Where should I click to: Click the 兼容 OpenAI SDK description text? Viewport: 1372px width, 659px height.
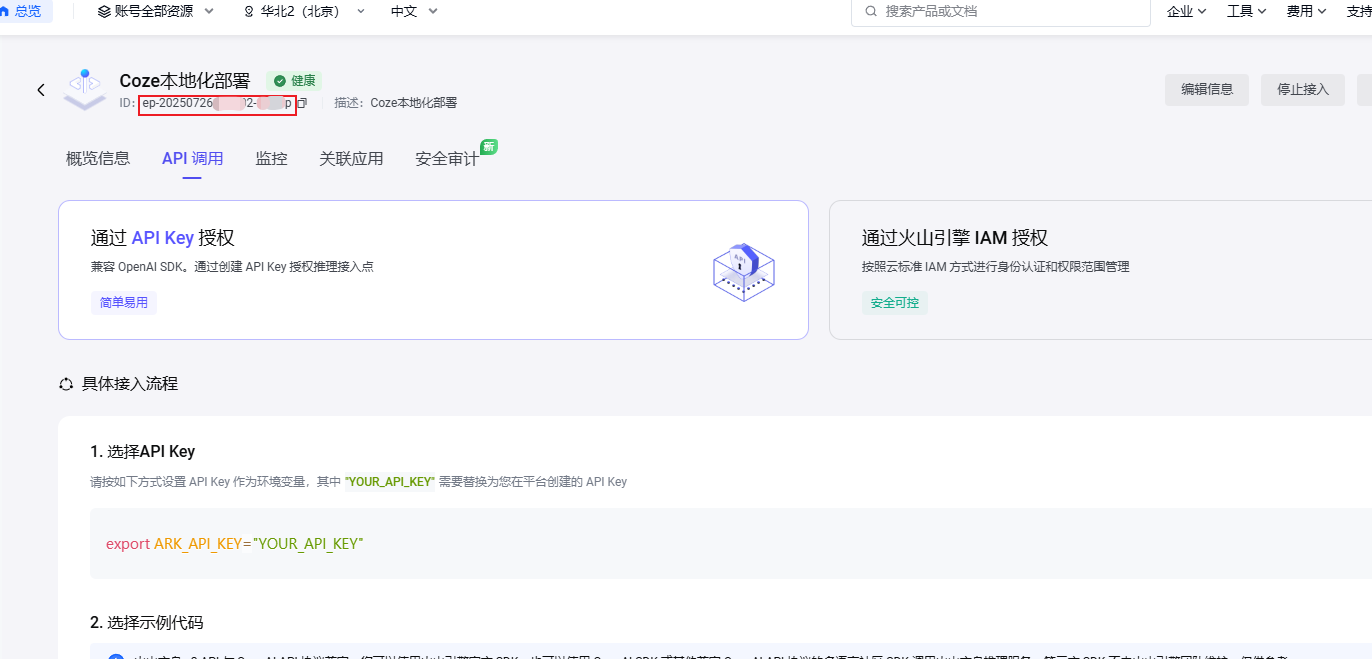pyautogui.click(x=232, y=267)
